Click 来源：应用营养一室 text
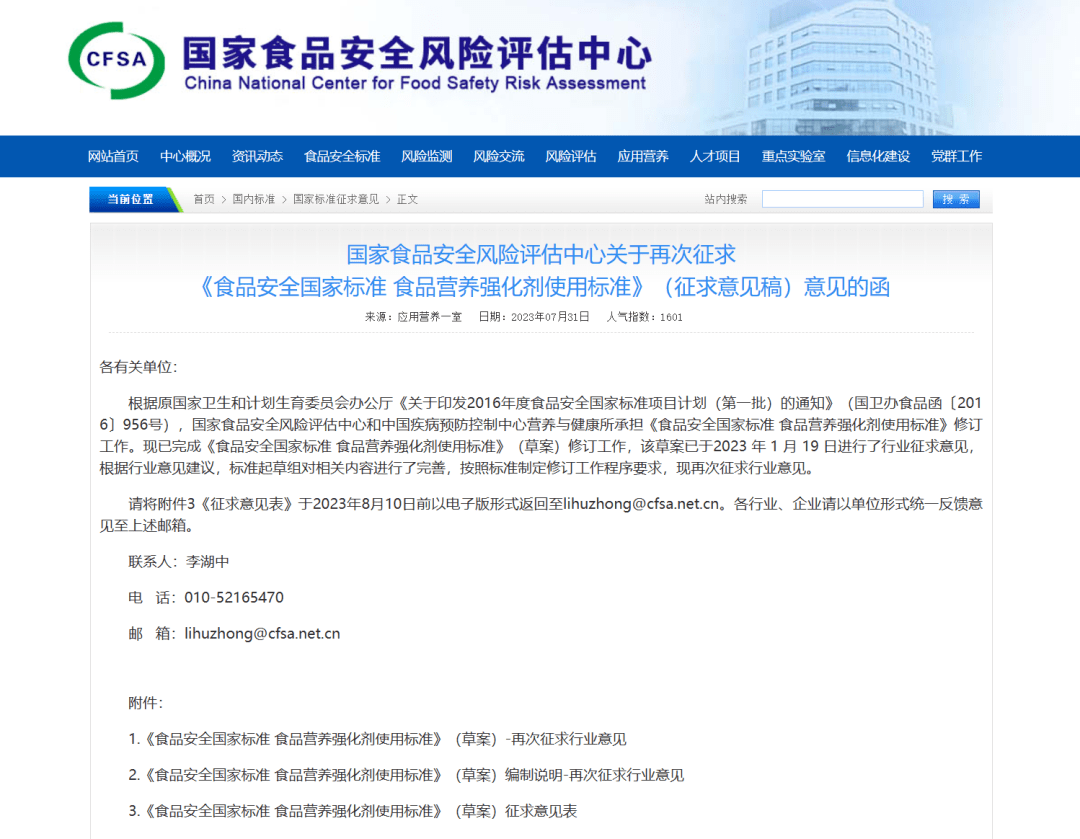This screenshot has height=839, width=1080. (413, 317)
